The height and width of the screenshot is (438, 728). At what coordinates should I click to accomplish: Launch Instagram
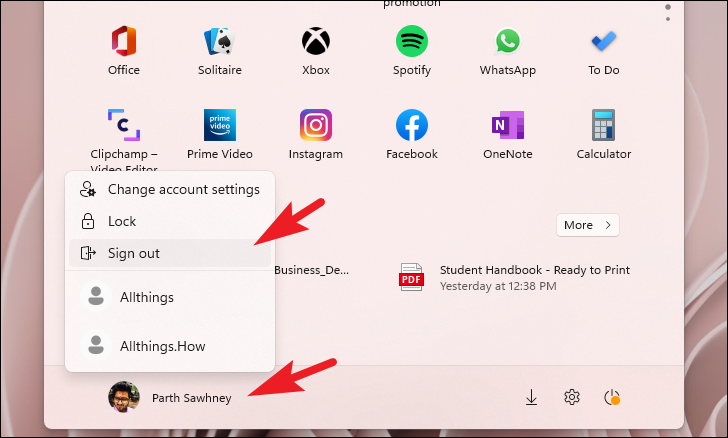316,134
